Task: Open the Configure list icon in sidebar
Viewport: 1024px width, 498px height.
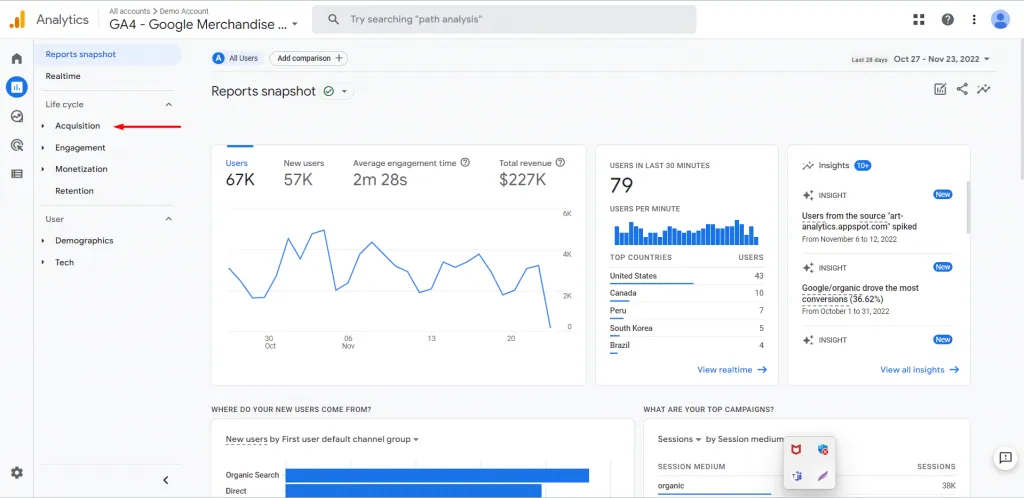Action: point(17,174)
